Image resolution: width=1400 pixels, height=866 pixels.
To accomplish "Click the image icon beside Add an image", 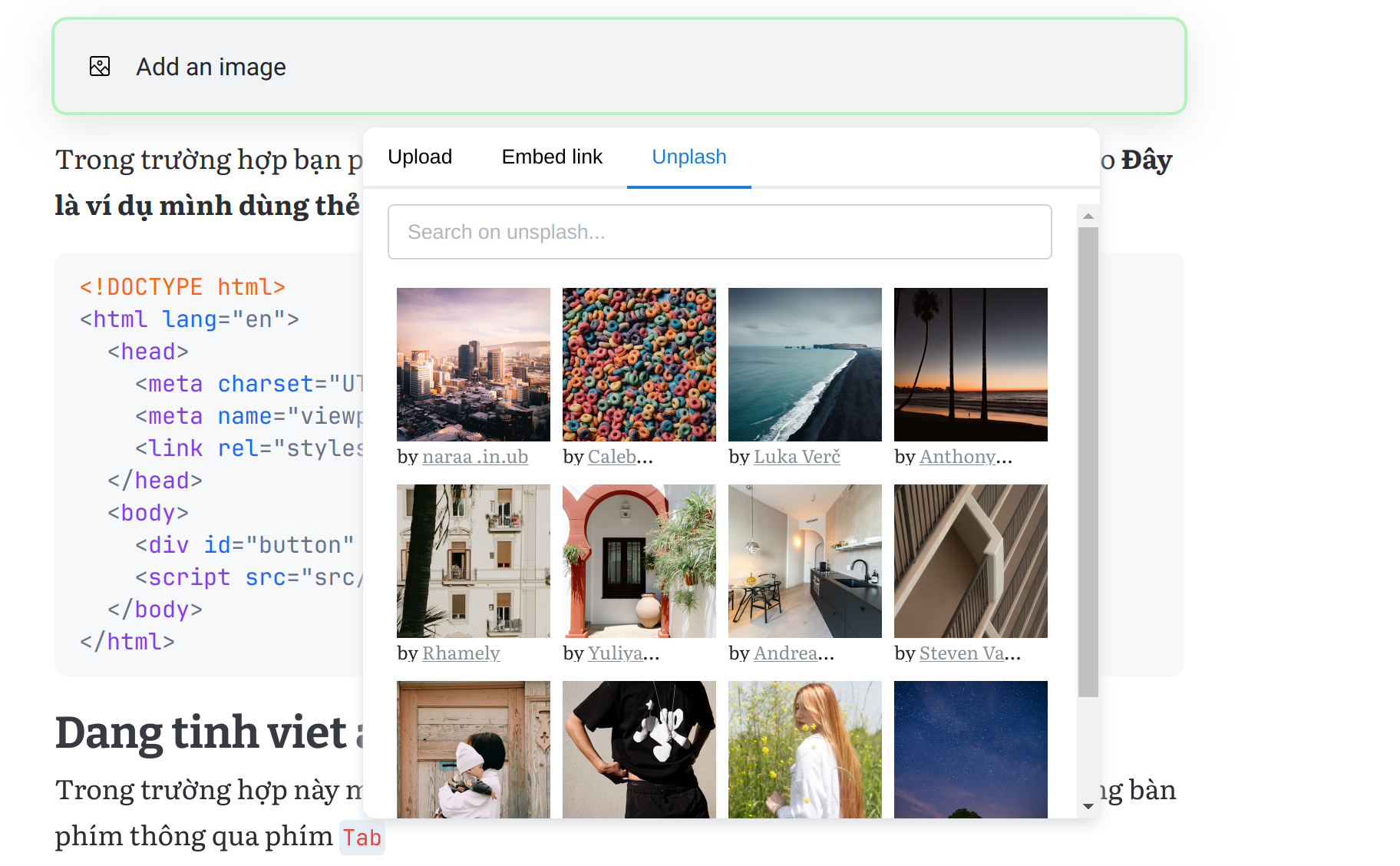I will click(x=100, y=67).
